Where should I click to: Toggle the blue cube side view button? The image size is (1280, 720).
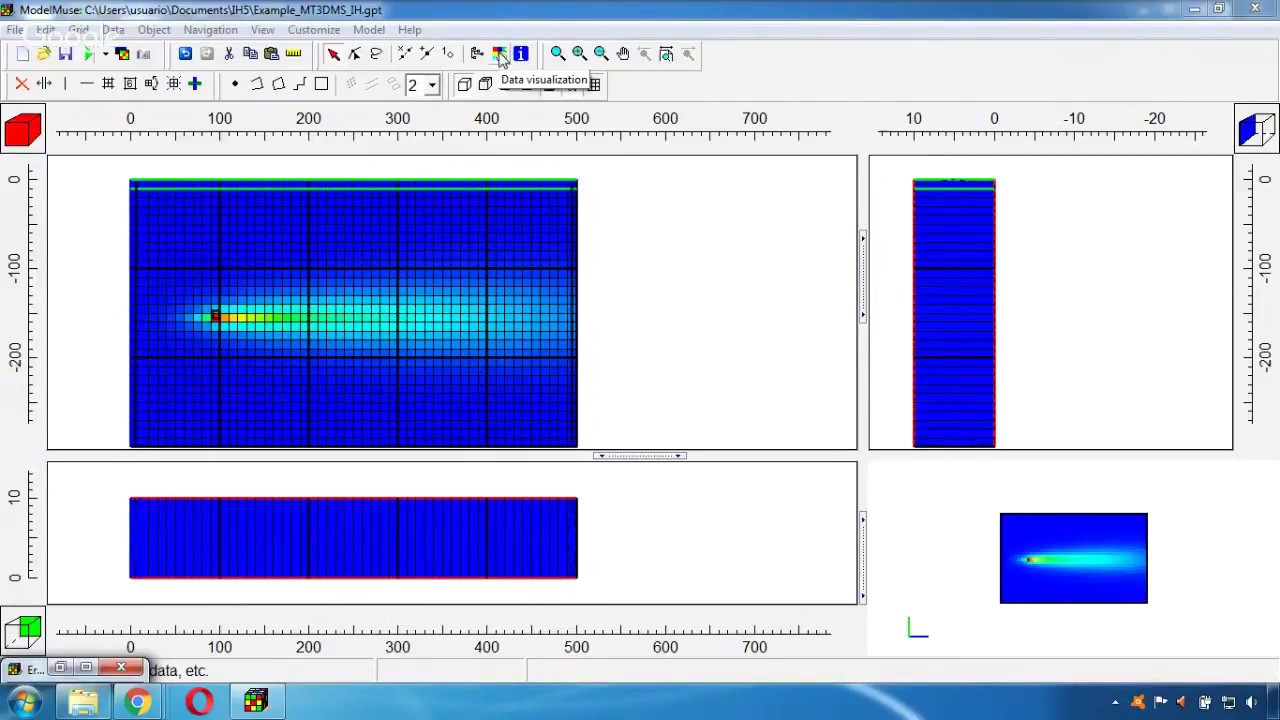click(1257, 128)
